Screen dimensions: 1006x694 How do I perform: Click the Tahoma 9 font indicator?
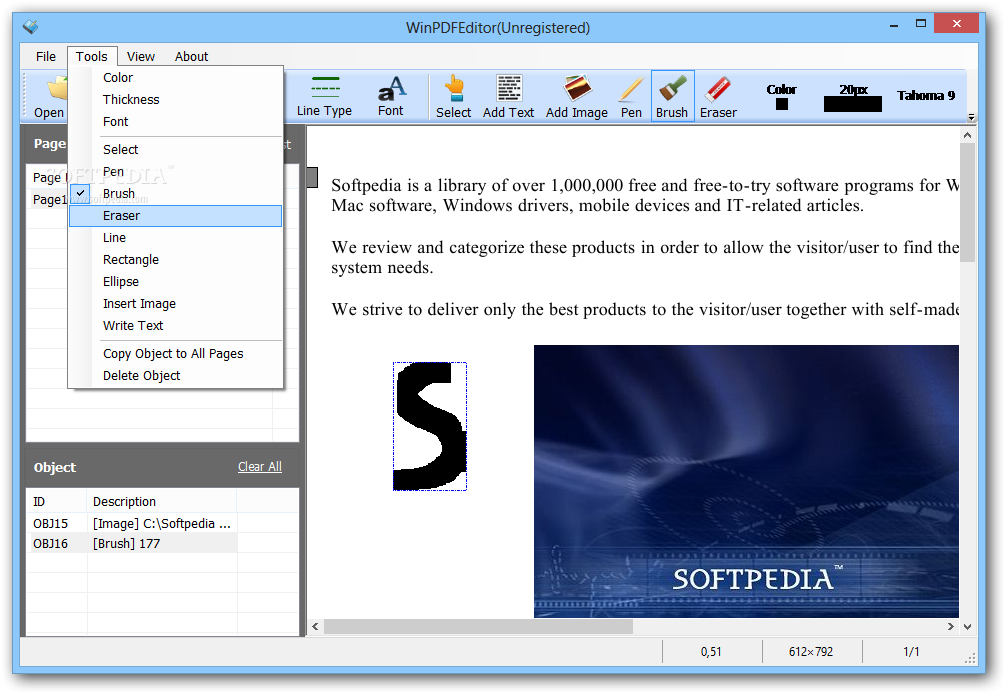tap(925, 96)
